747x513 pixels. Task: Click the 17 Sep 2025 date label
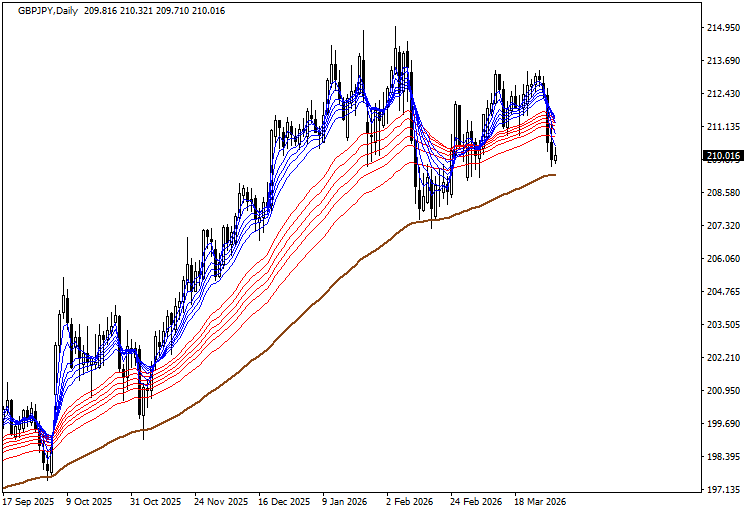(28, 502)
